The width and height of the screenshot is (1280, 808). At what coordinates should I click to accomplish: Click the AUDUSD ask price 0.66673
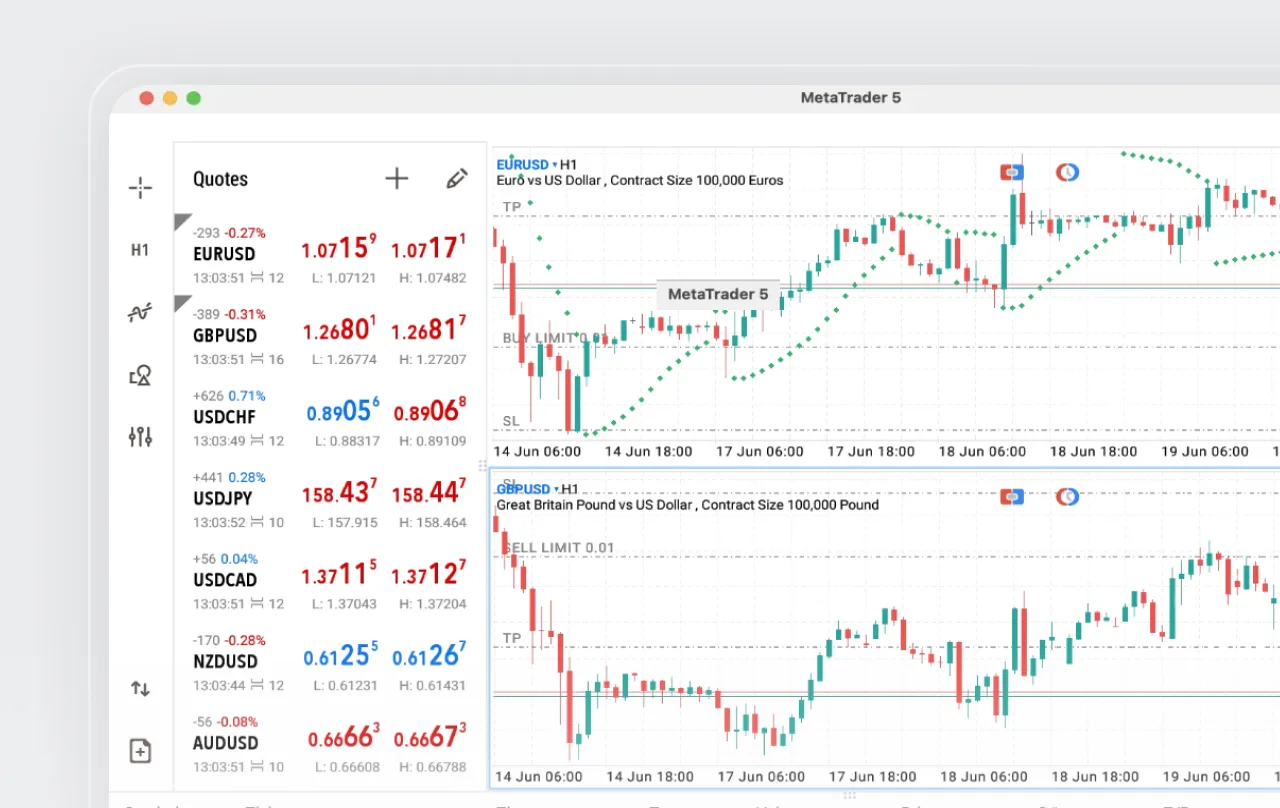click(x=430, y=737)
